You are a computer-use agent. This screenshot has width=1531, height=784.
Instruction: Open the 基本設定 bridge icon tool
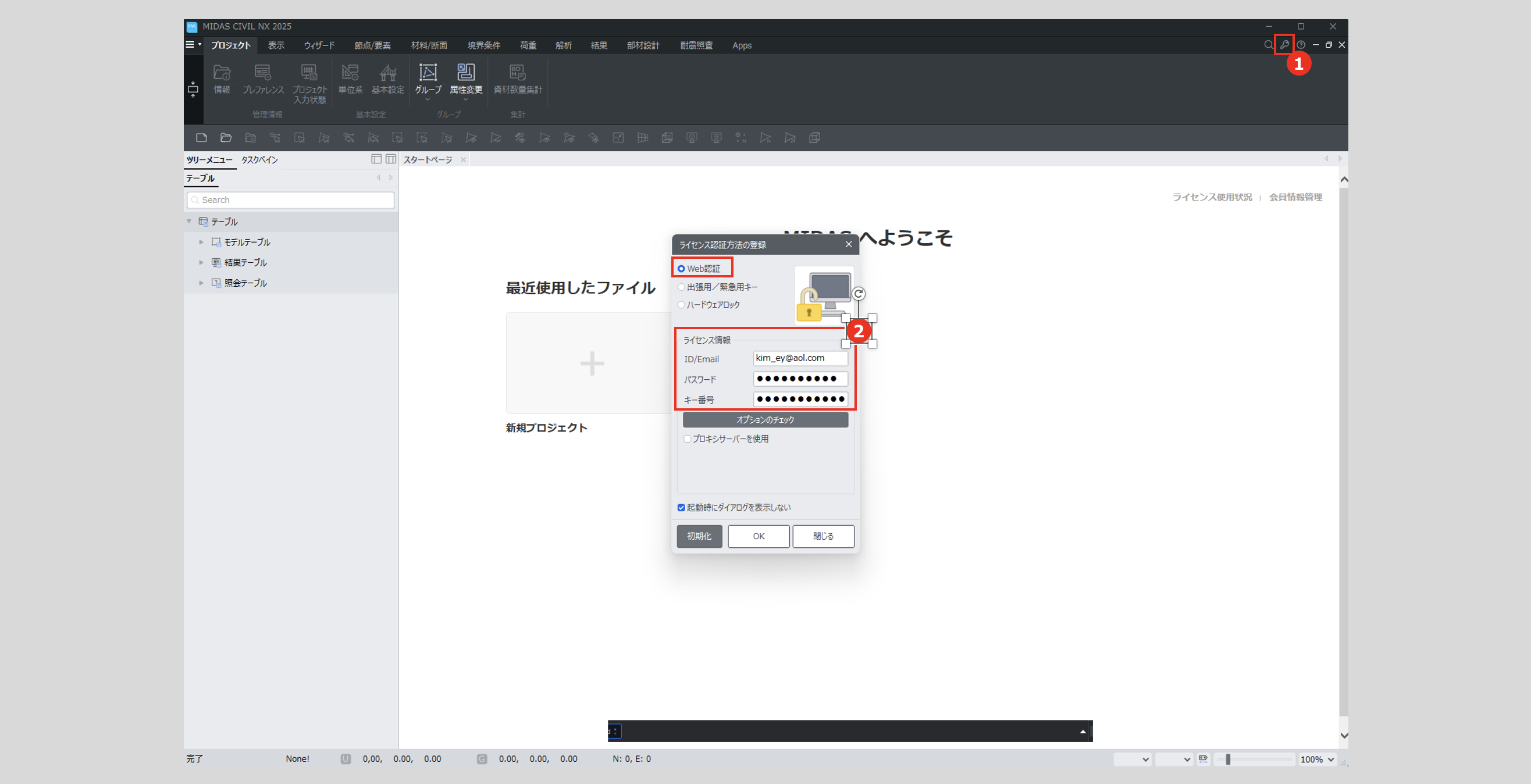pos(387,79)
